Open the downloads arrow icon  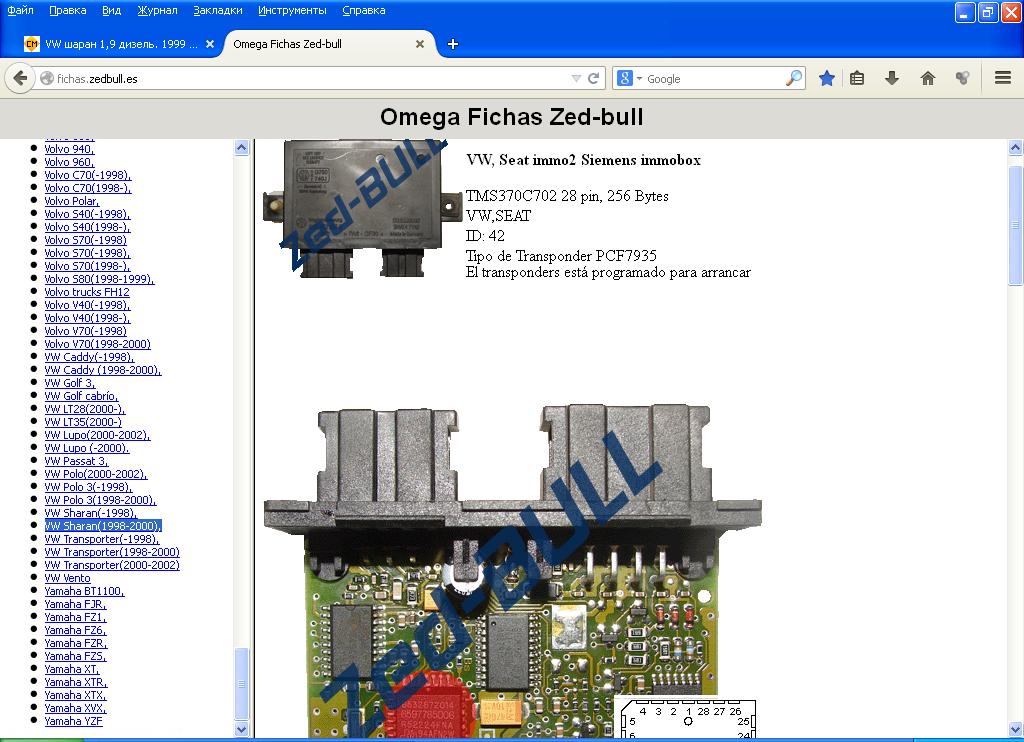892,78
